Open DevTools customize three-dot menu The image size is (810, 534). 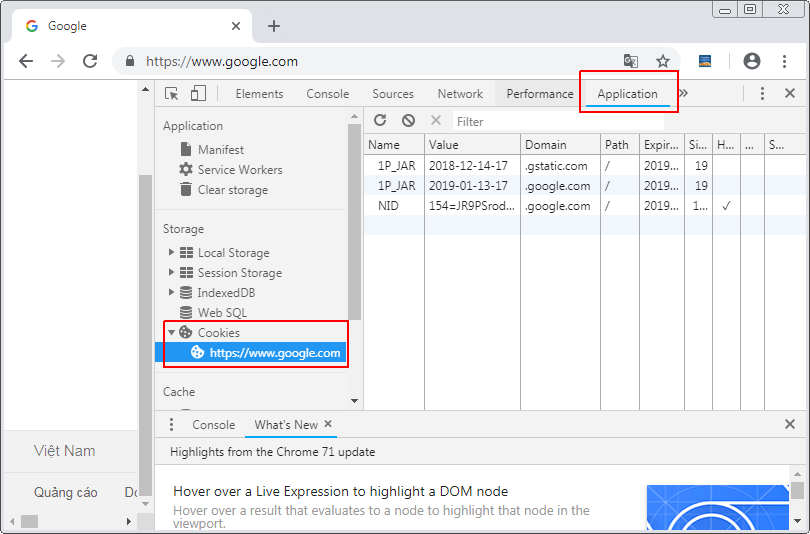(x=762, y=93)
